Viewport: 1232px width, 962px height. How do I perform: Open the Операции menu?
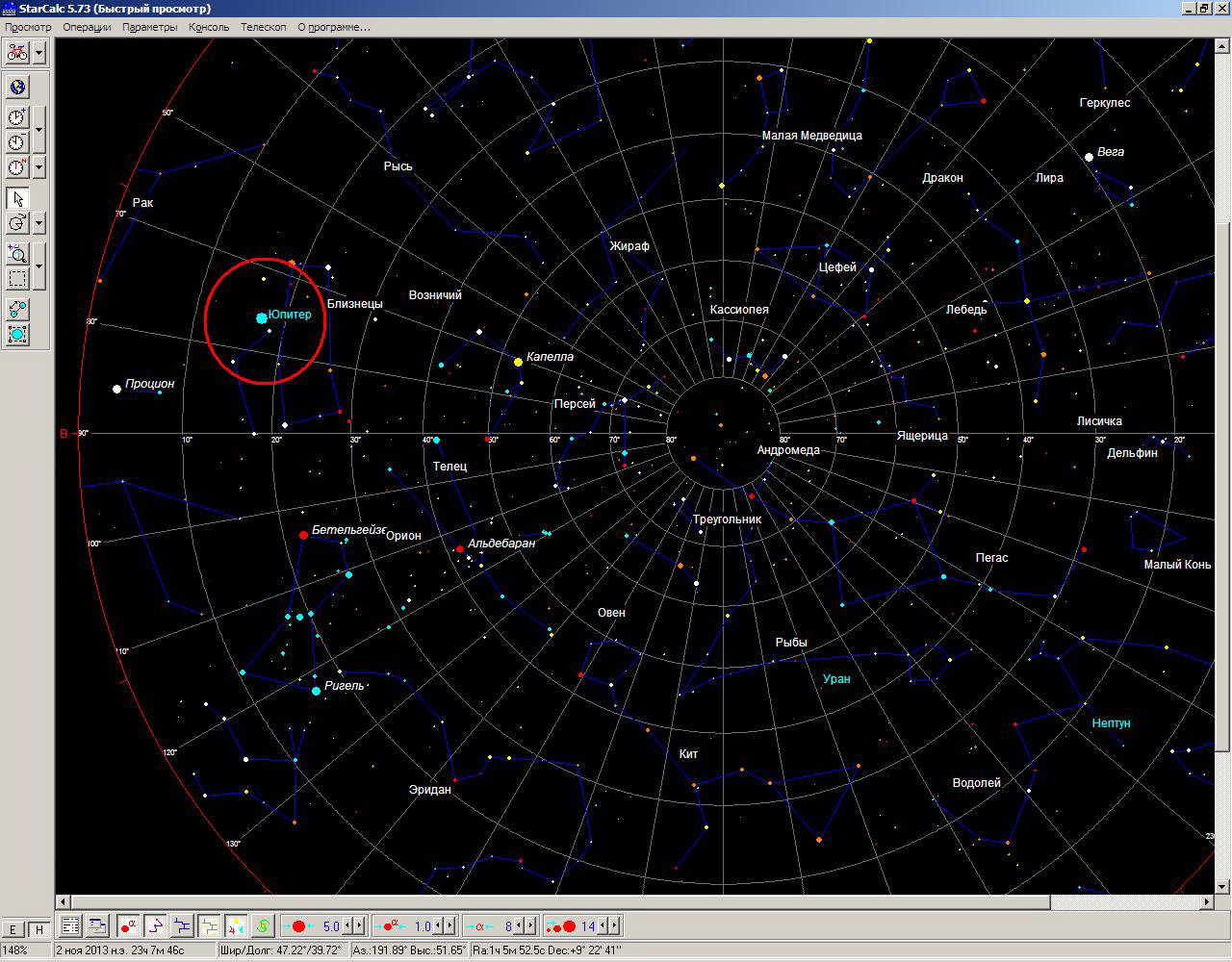[88, 27]
